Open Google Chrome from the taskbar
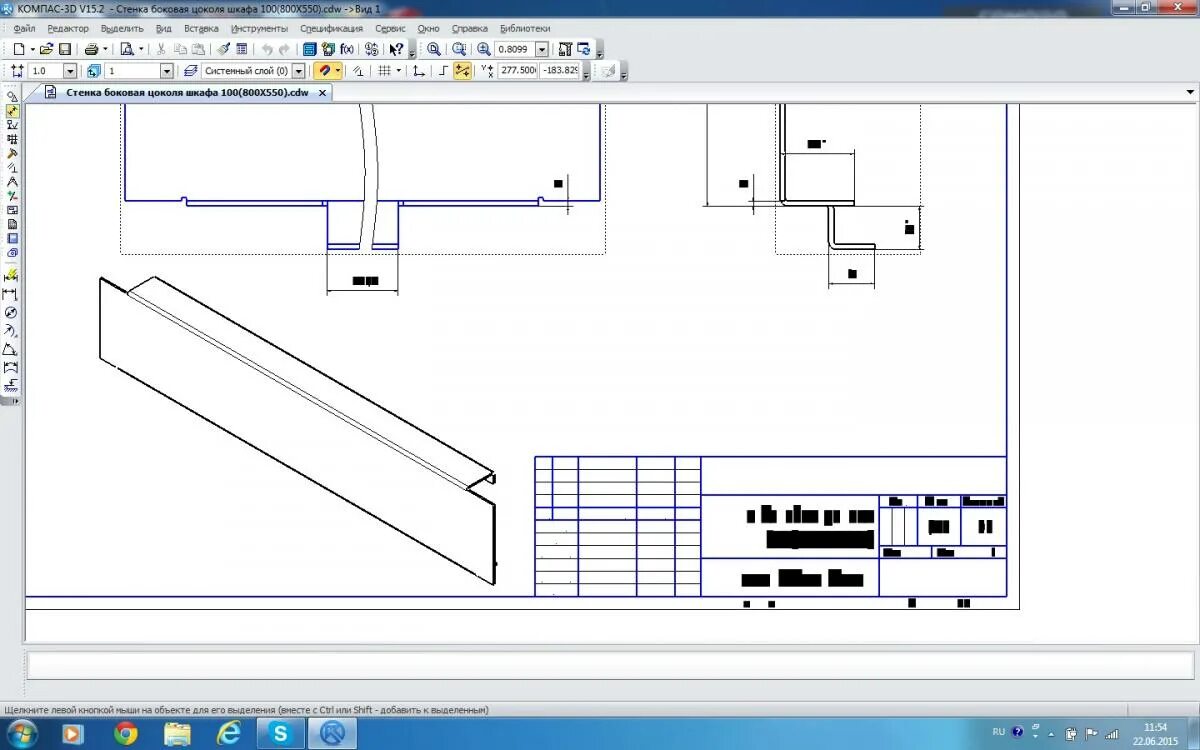1200x750 pixels. (125, 734)
